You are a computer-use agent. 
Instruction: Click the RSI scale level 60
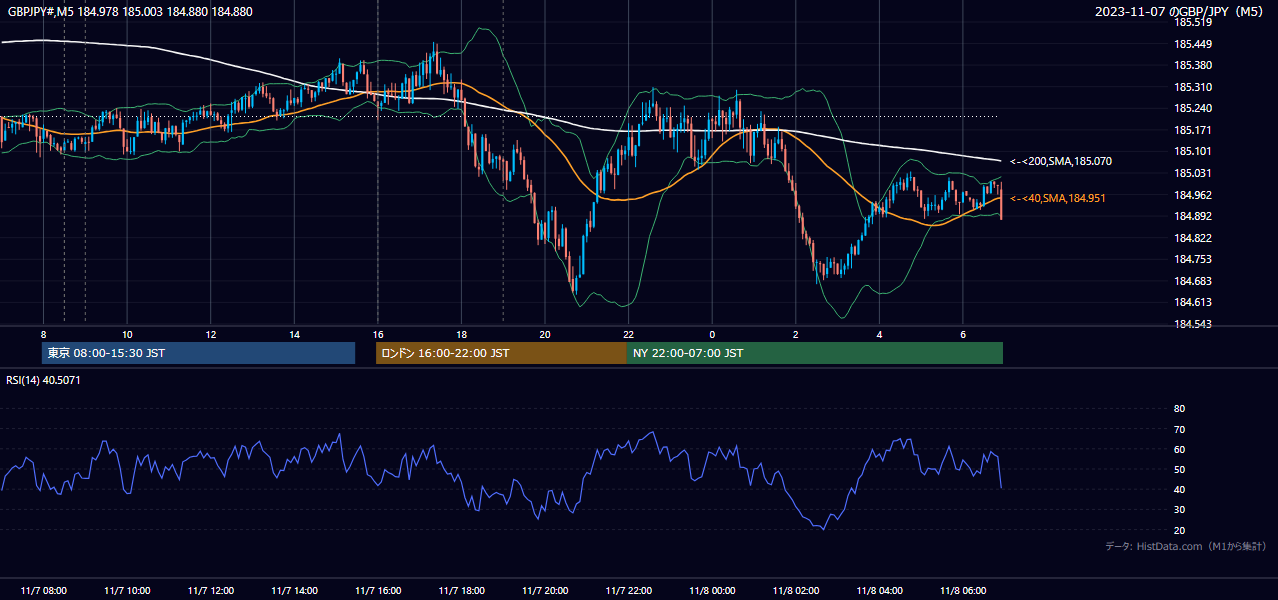point(1179,449)
